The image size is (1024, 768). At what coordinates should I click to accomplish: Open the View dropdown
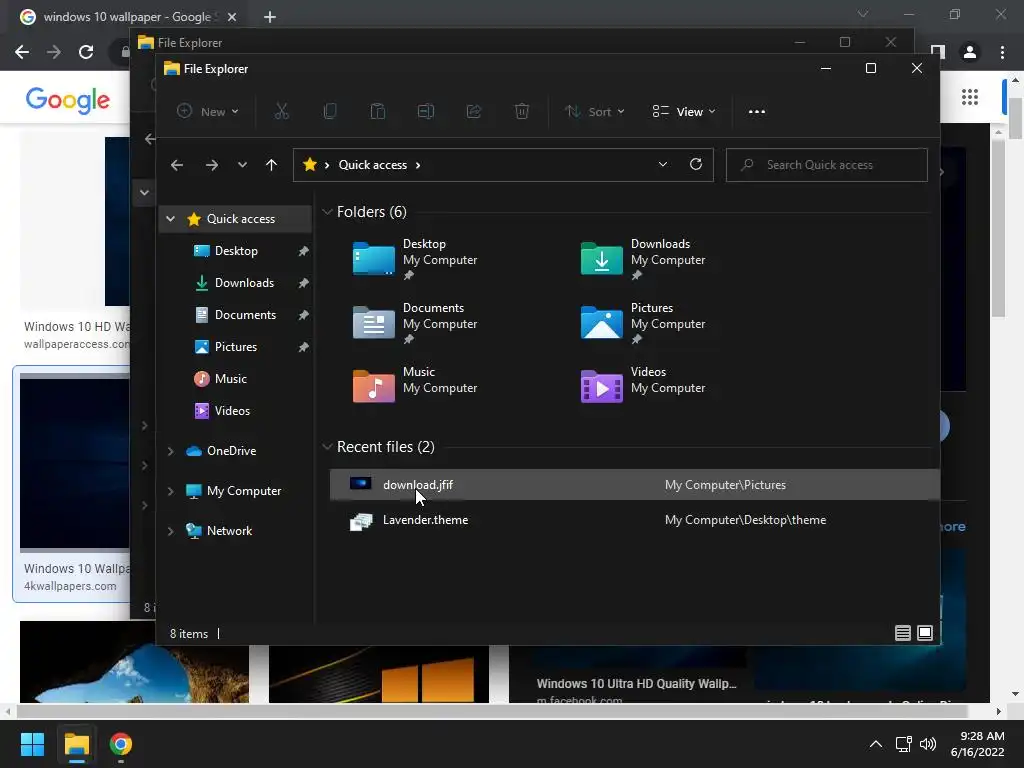click(684, 112)
